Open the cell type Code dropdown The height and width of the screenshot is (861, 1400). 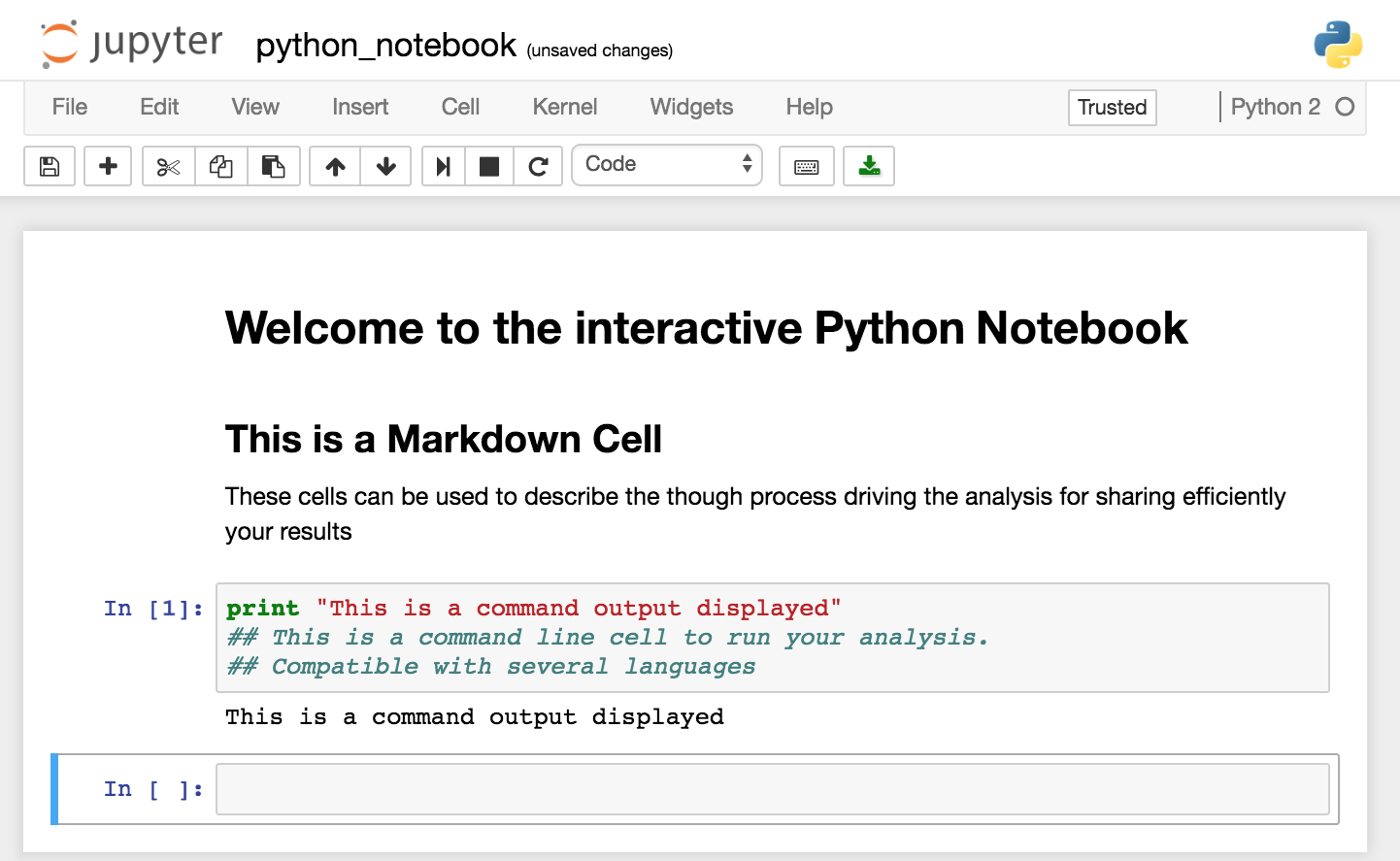point(667,165)
